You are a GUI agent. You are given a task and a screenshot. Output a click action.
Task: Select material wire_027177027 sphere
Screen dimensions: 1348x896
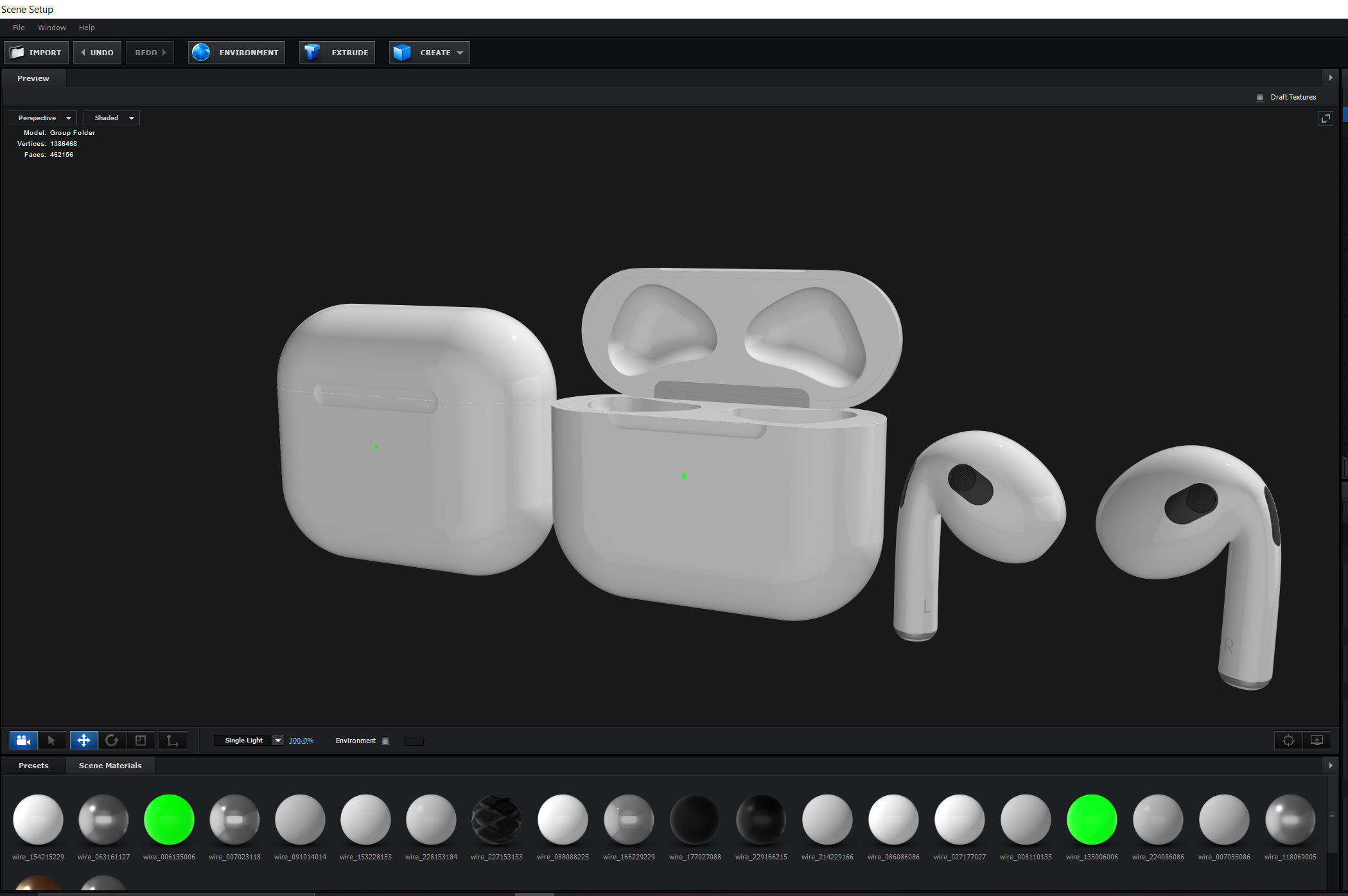pos(959,819)
